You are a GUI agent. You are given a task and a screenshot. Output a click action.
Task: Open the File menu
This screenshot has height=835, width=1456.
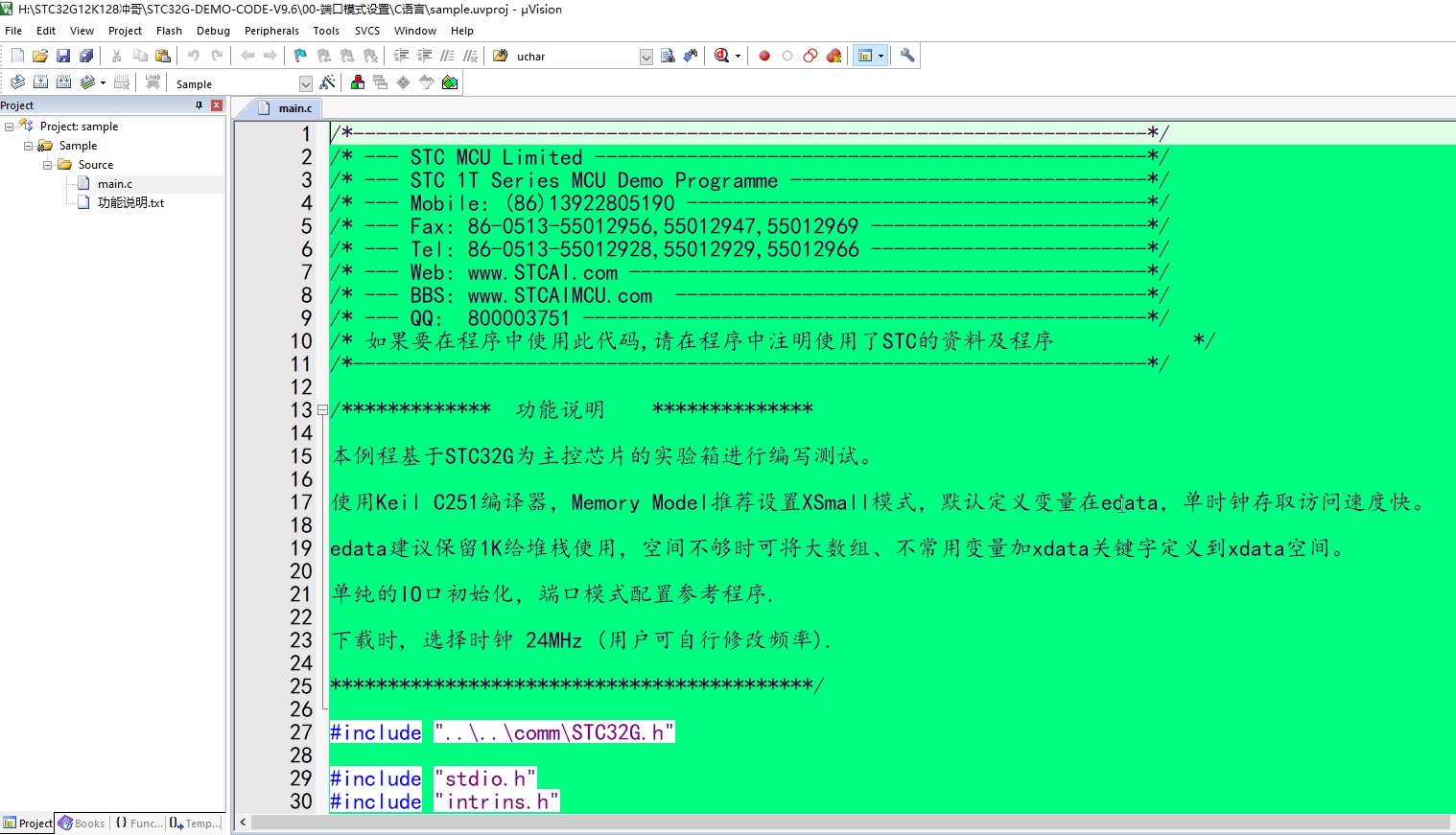[13, 31]
